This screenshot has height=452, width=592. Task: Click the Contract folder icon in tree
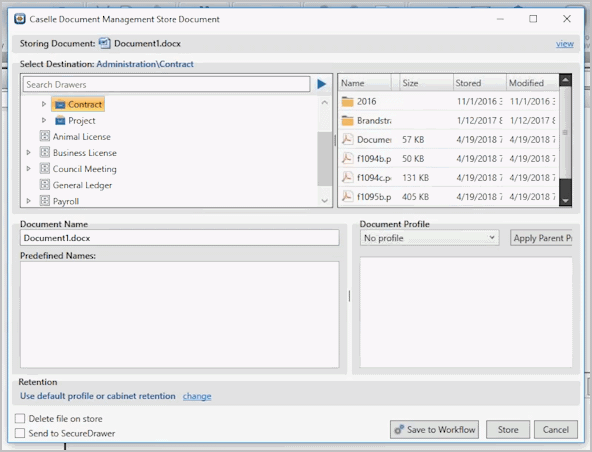[x=60, y=105]
